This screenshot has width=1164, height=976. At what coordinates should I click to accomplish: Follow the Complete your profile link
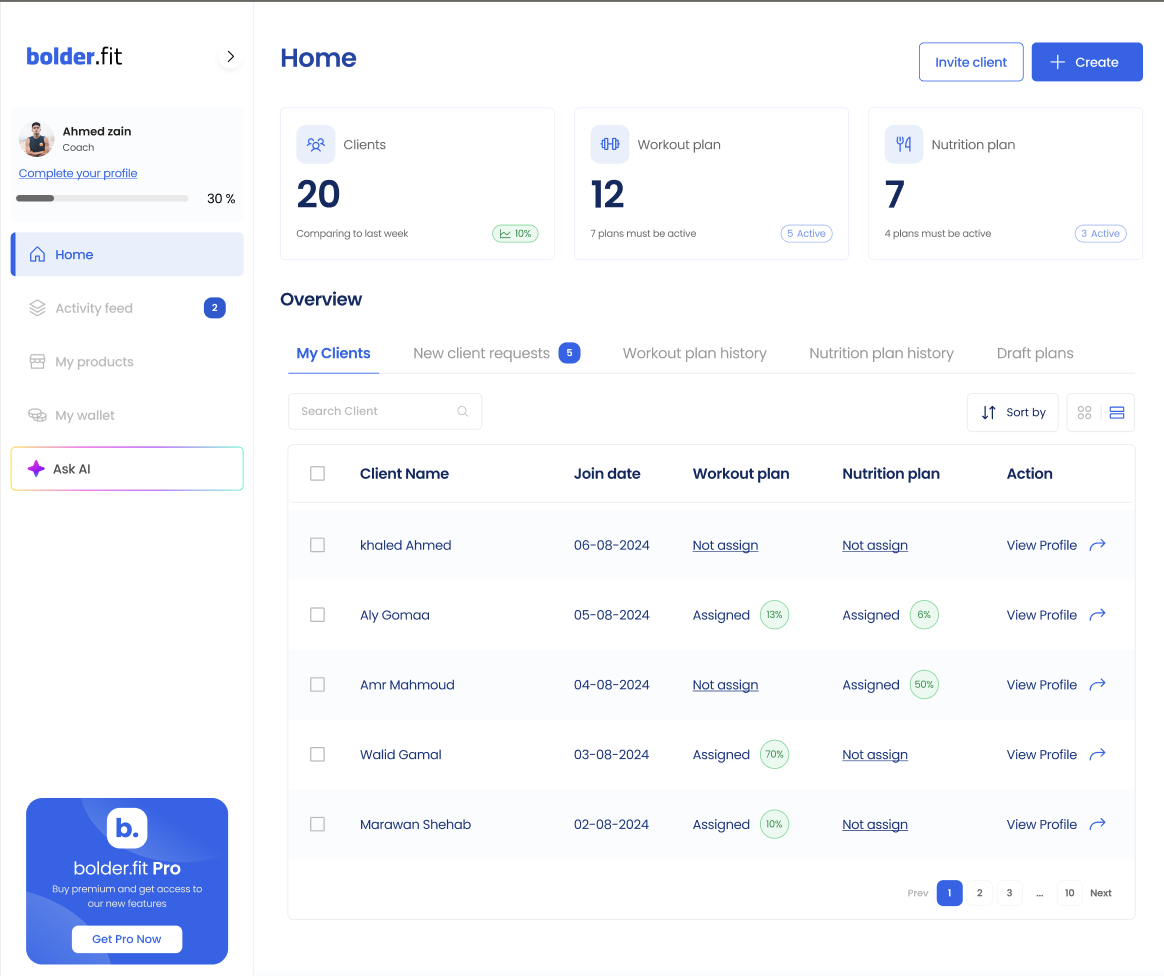pyautogui.click(x=78, y=173)
